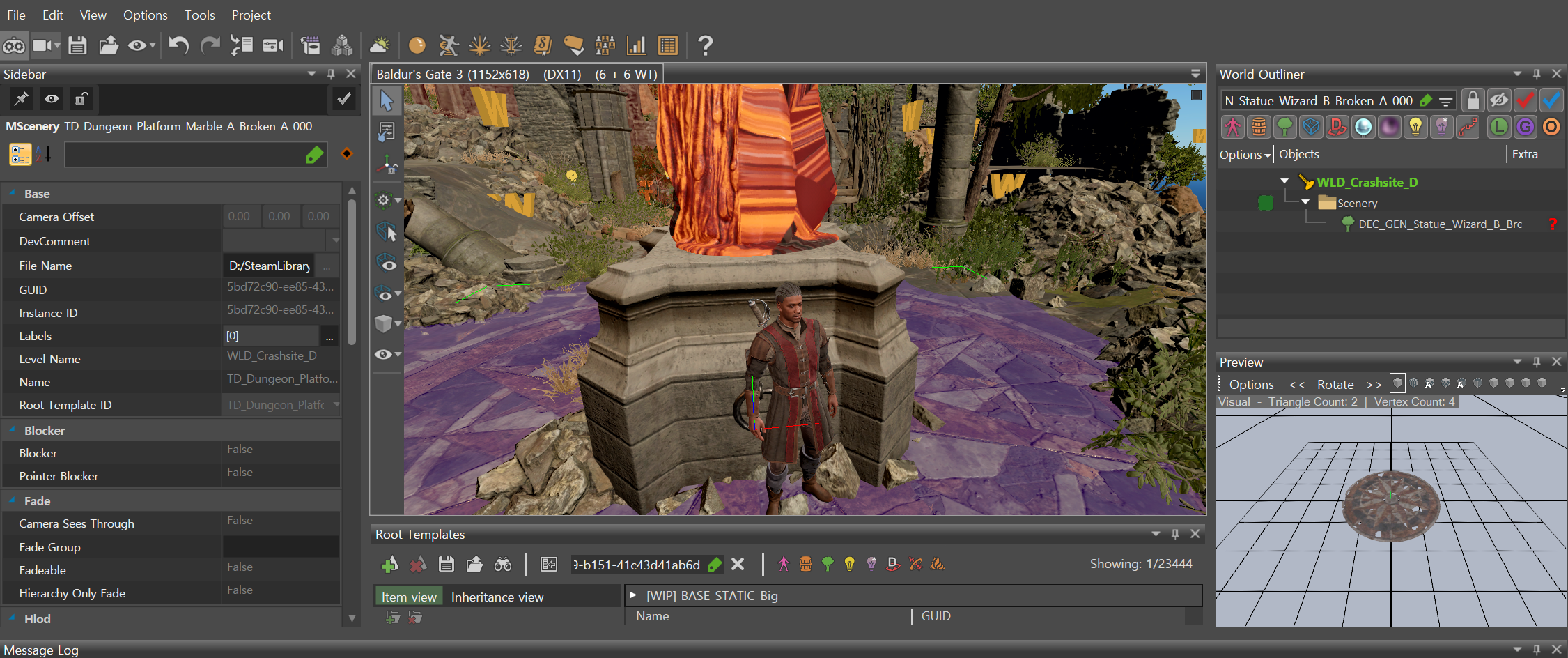Click the game mode gamepad icon

14,46
